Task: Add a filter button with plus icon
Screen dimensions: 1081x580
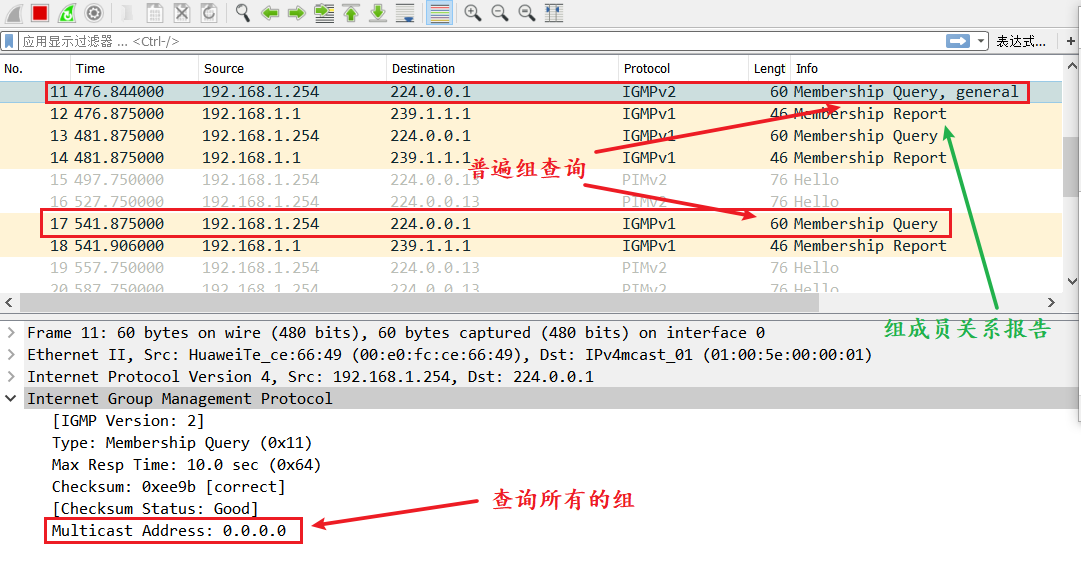Action: click(x=1071, y=41)
